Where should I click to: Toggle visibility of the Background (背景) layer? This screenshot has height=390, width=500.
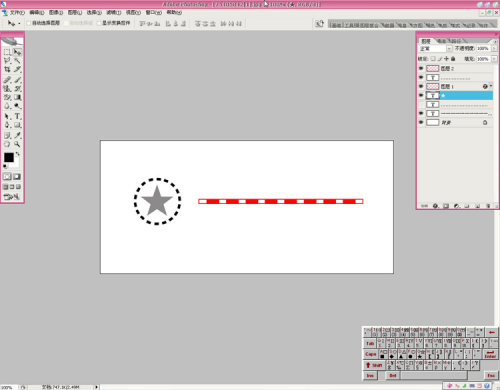pos(421,122)
